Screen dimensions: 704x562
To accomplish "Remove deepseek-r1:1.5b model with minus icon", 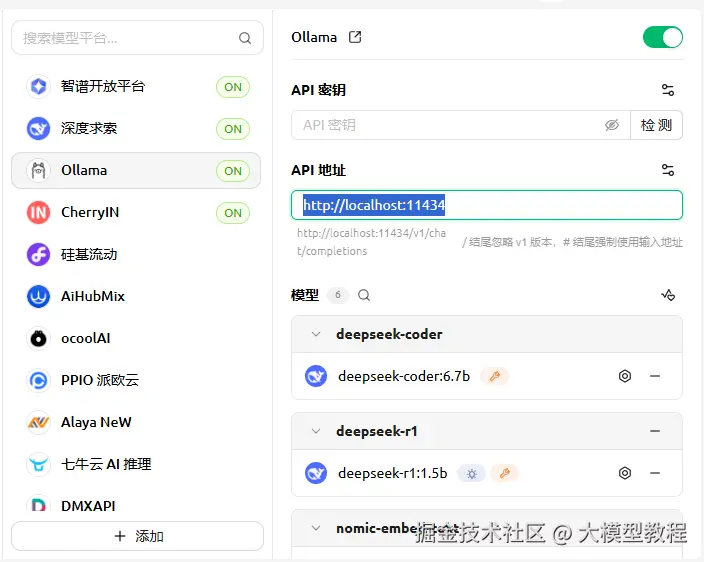I will click(655, 473).
